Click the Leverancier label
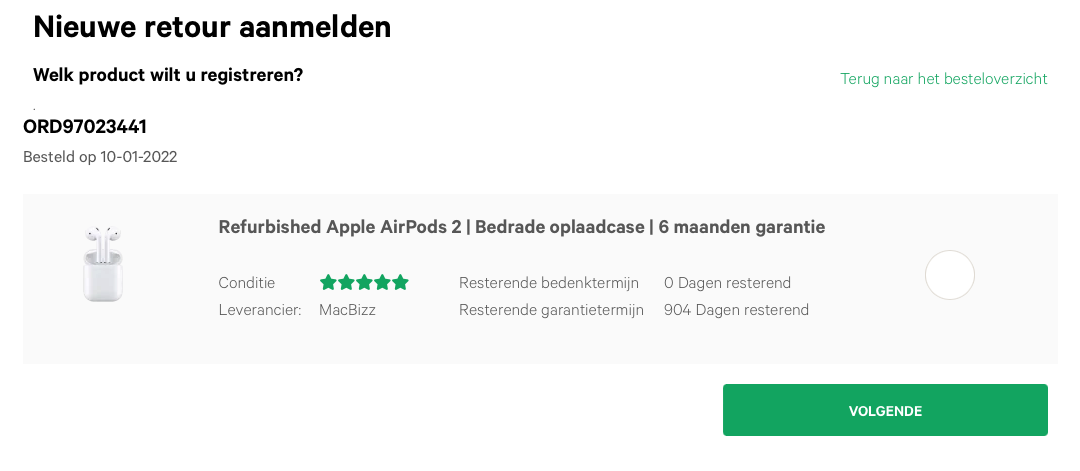This screenshot has width=1080, height=471. (260, 310)
